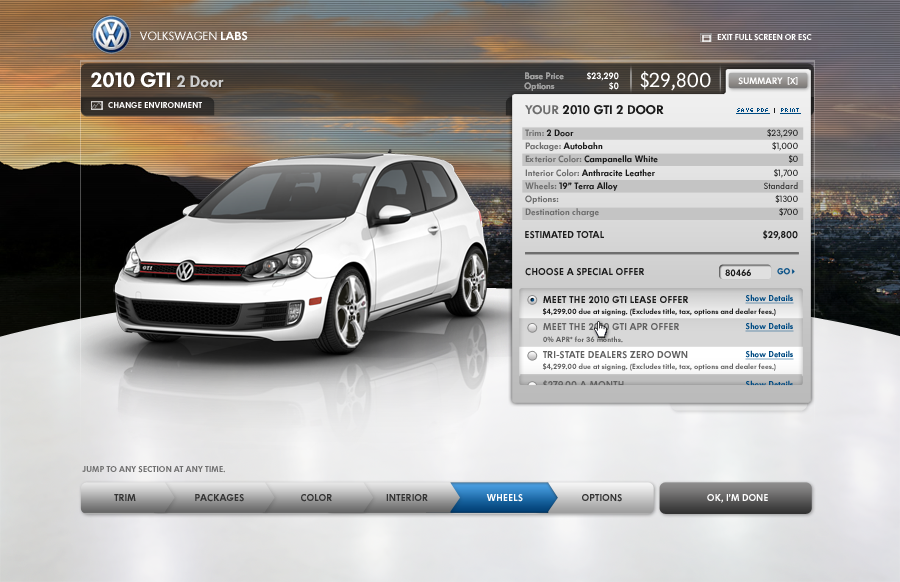Click the 0% APR for 36 months text
900x582 pixels.
point(582,339)
